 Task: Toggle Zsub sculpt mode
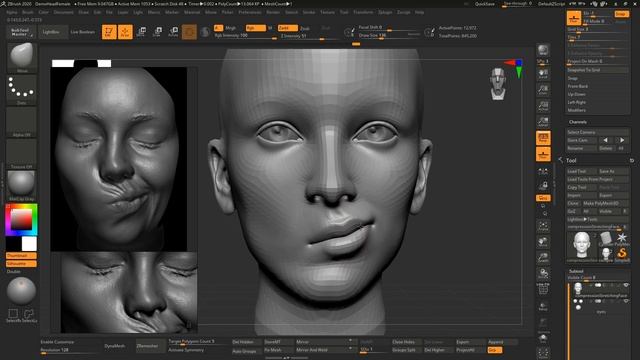point(305,29)
